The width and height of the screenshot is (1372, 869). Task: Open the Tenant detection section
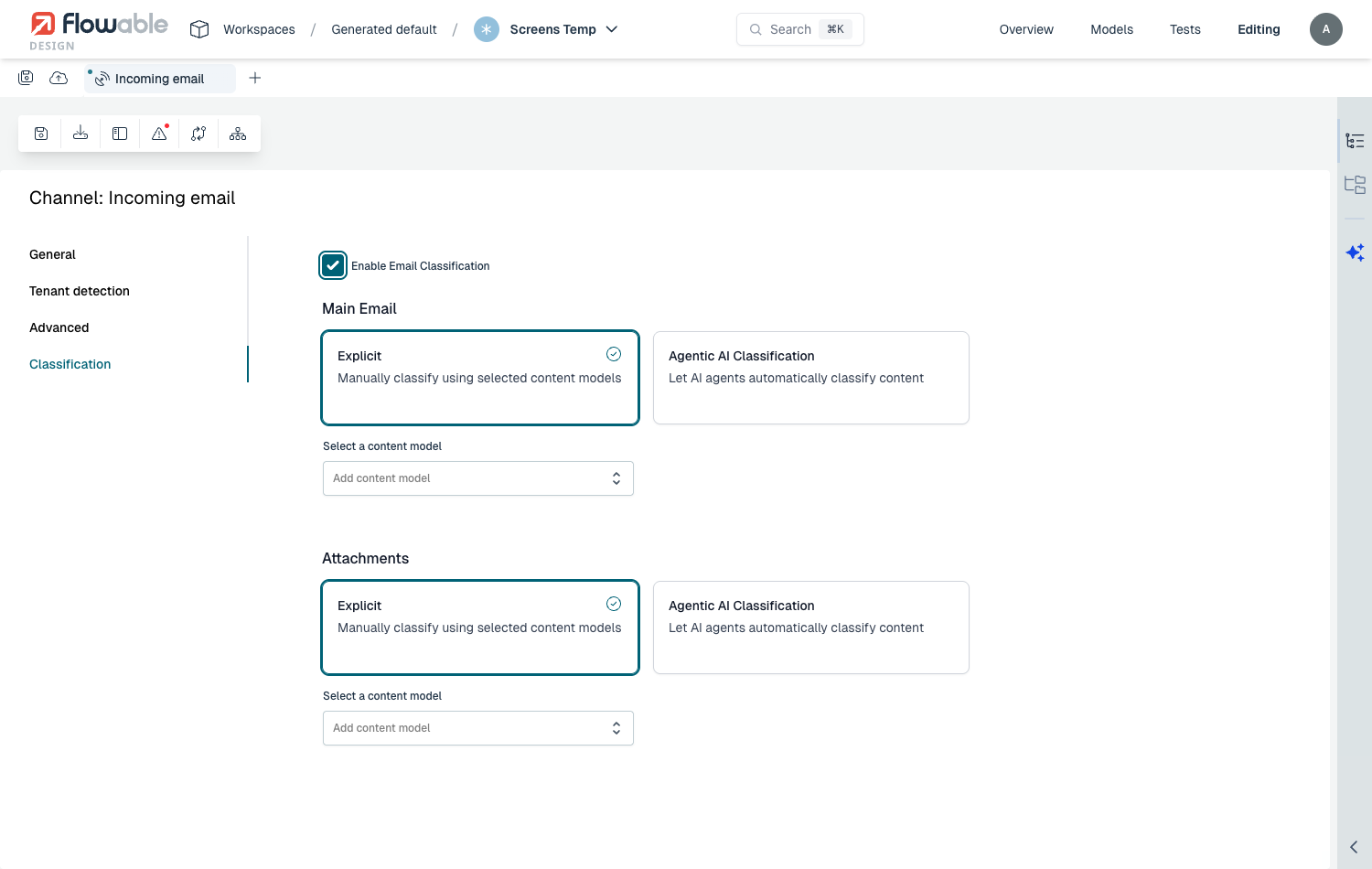(80, 291)
